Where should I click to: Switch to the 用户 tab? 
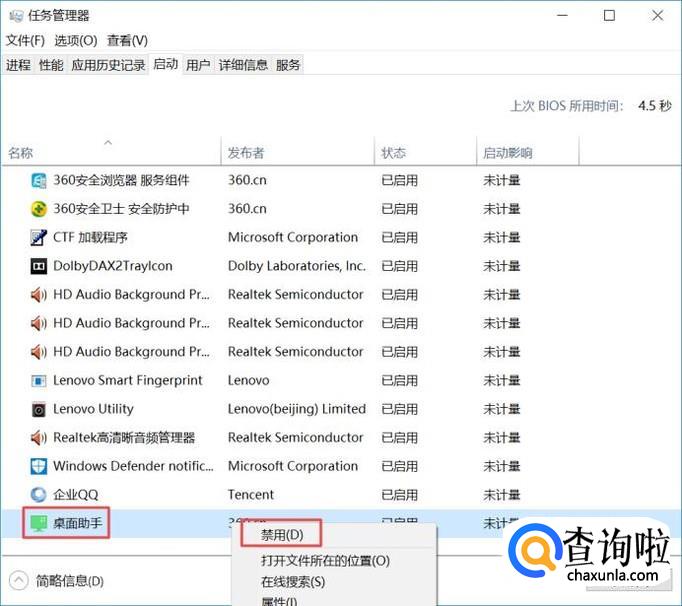(x=198, y=65)
